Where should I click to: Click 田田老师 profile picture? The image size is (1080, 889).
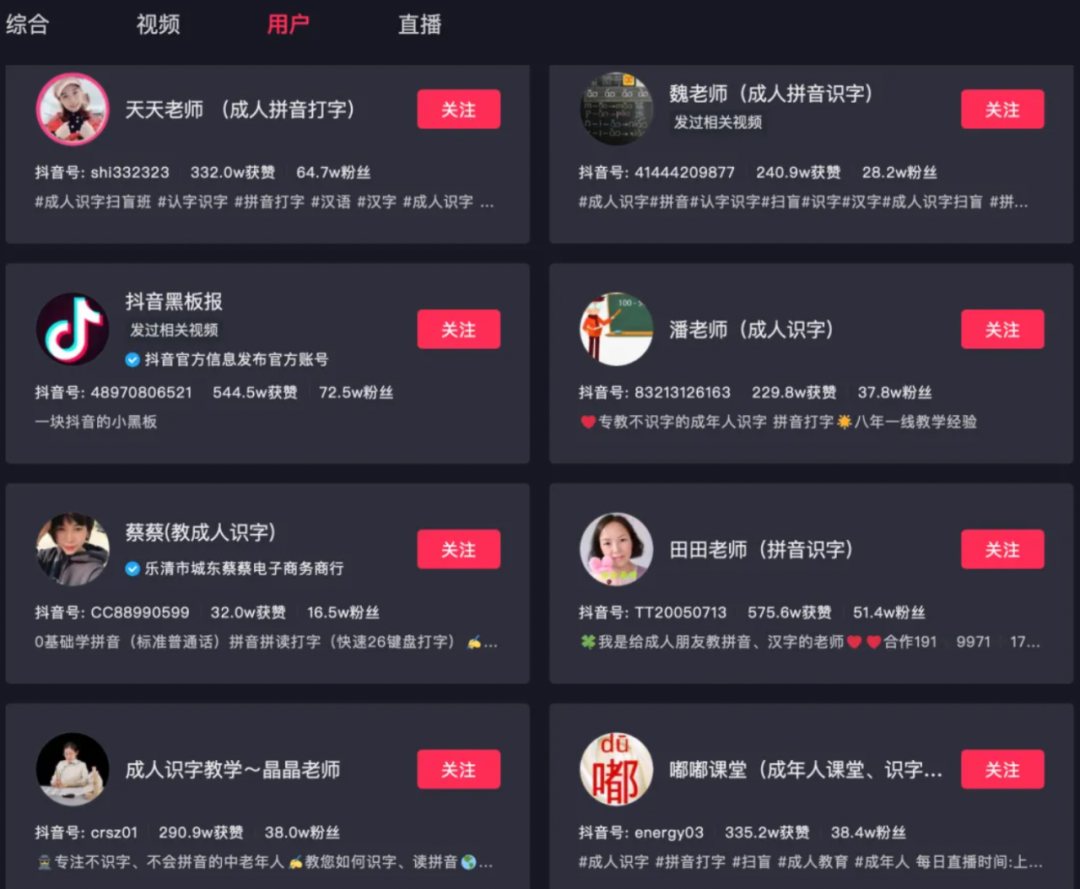pos(616,549)
